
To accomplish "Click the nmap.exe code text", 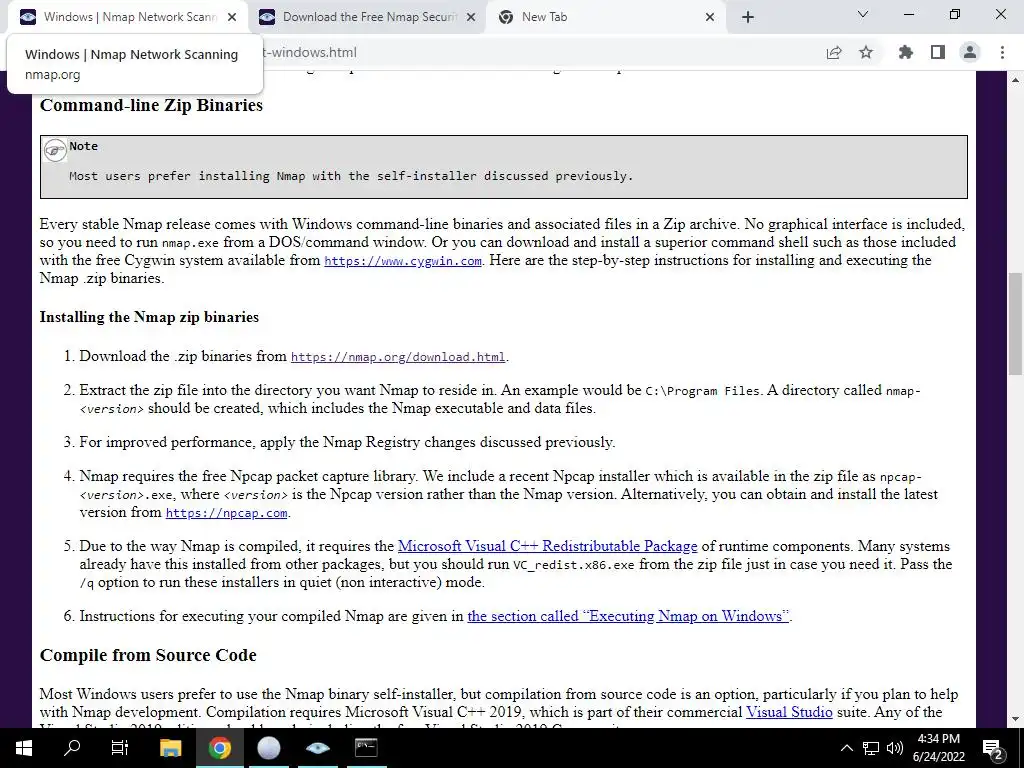I will (190, 243).
